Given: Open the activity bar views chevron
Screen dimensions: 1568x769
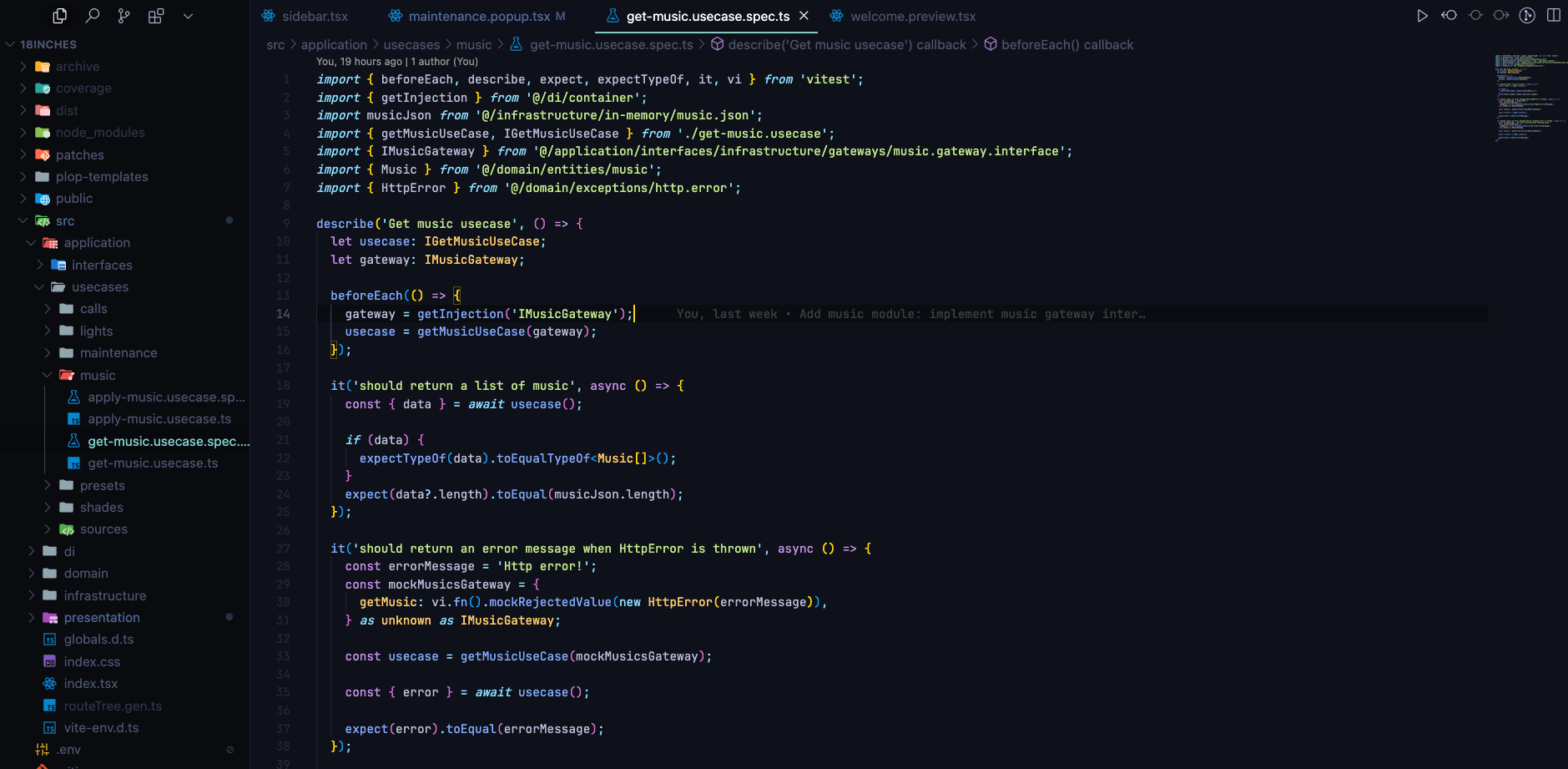Looking at the screenshot, I should point(189,15).
